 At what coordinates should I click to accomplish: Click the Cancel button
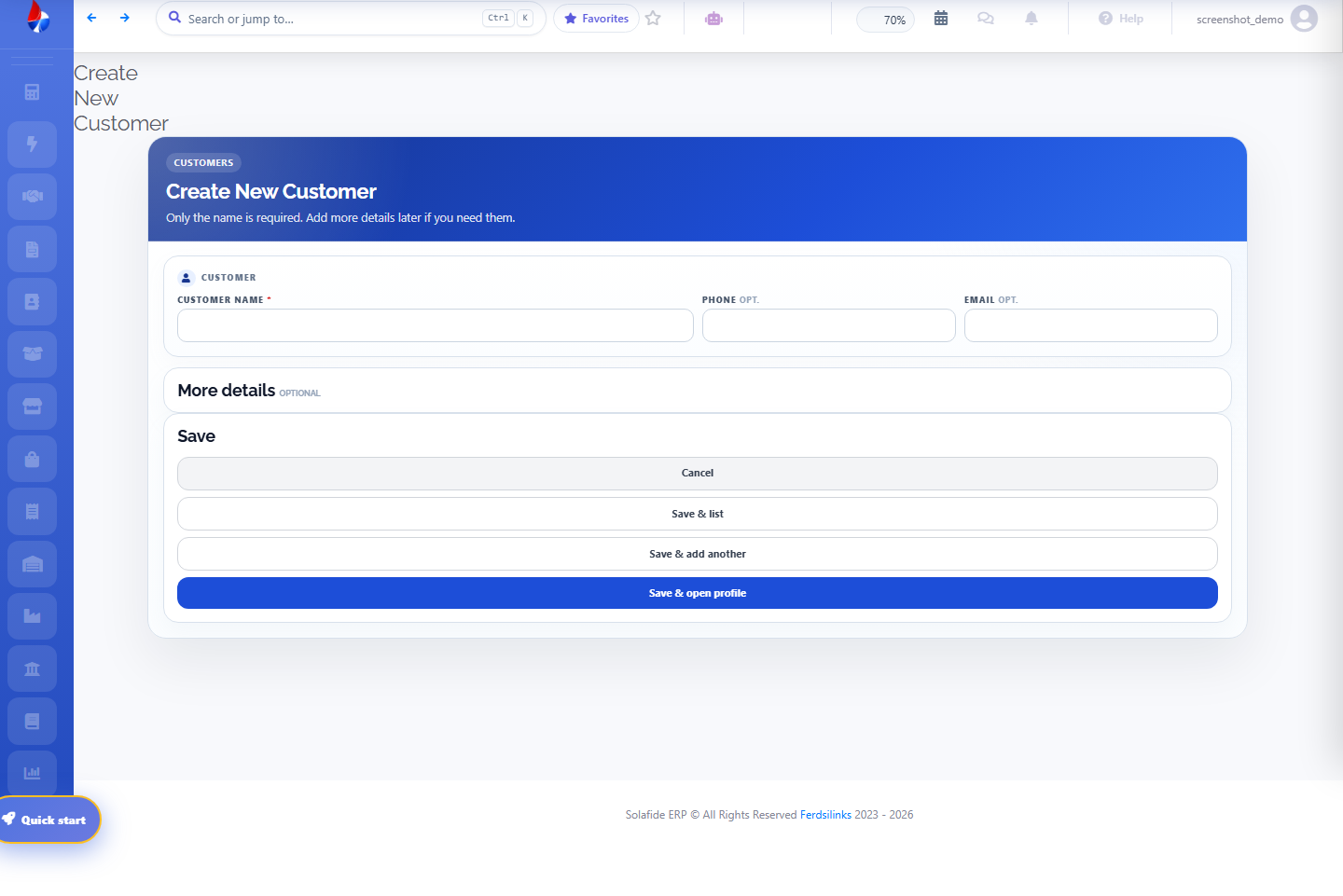pyautogui.click(x=698, y=474)
